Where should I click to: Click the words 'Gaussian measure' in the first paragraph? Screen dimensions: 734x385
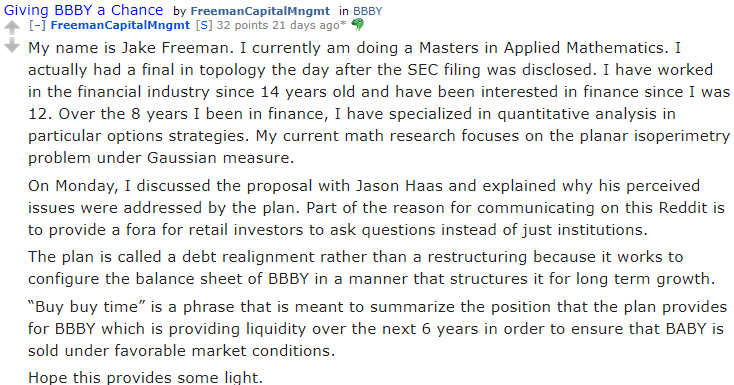[x=220, y=158]
